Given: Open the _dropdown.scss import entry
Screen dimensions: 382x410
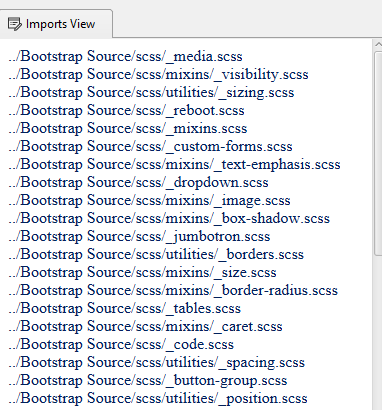Looking at the screenshot, I should pyautogui.click(x=139, y=182).
